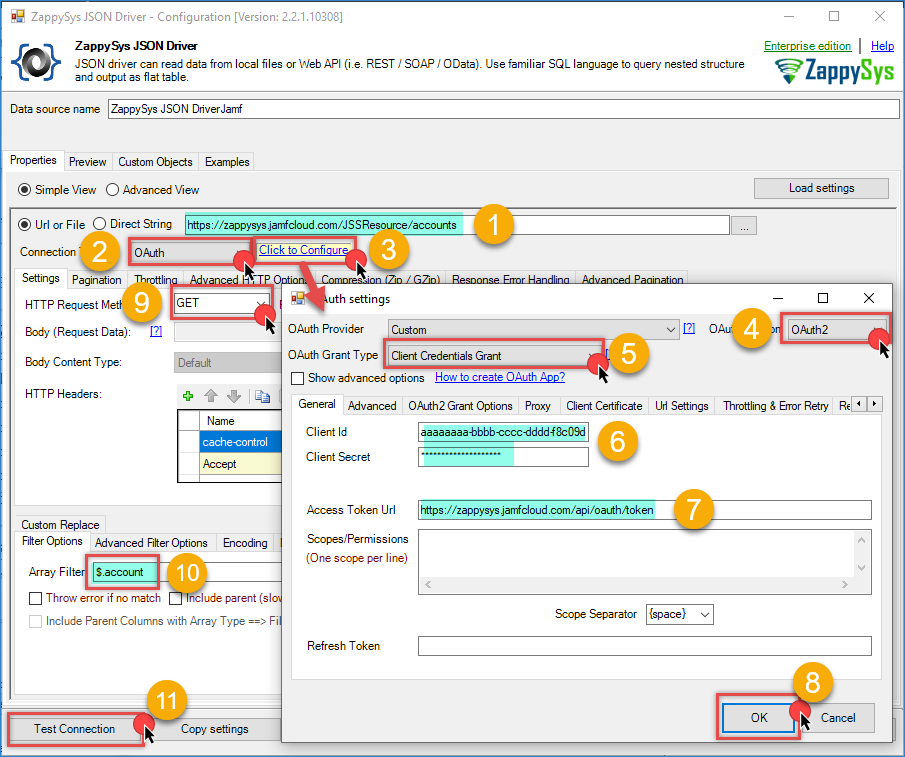Open the Scope Separator dropdown
The width and height of the screenshot is (905, 757).
coord(704,614)
